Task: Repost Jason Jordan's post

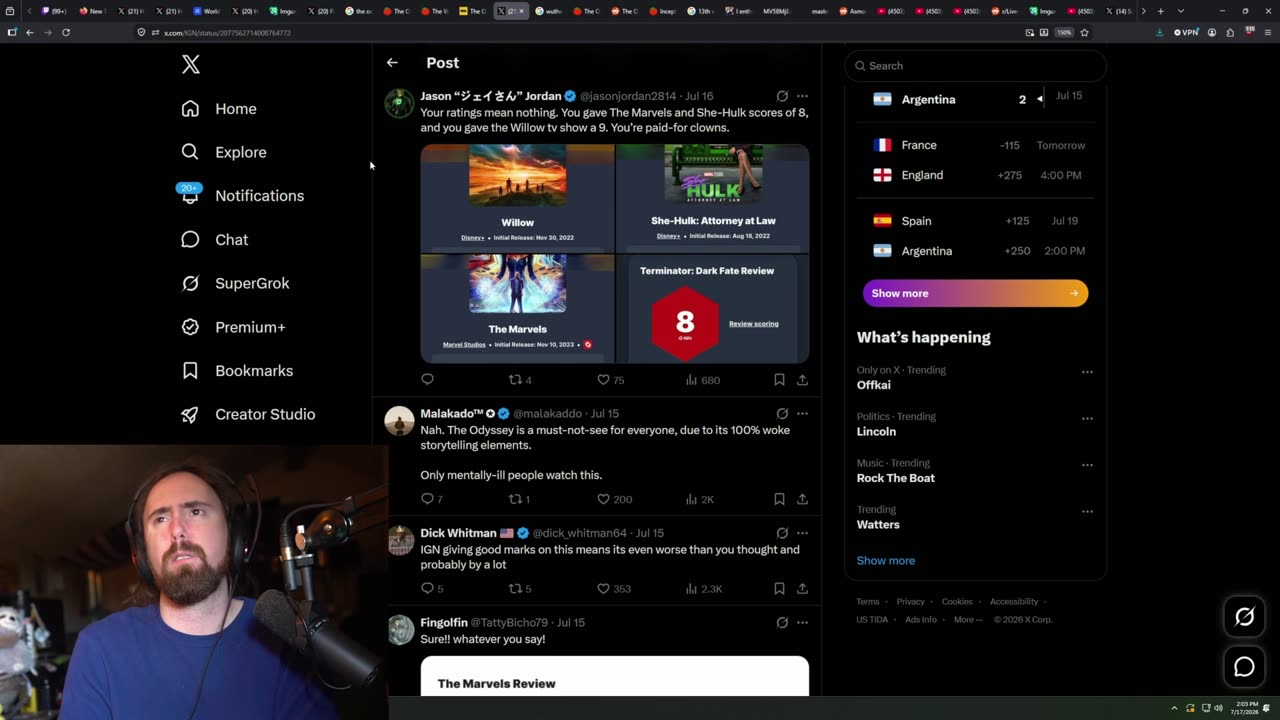Action: coord(520,380)
